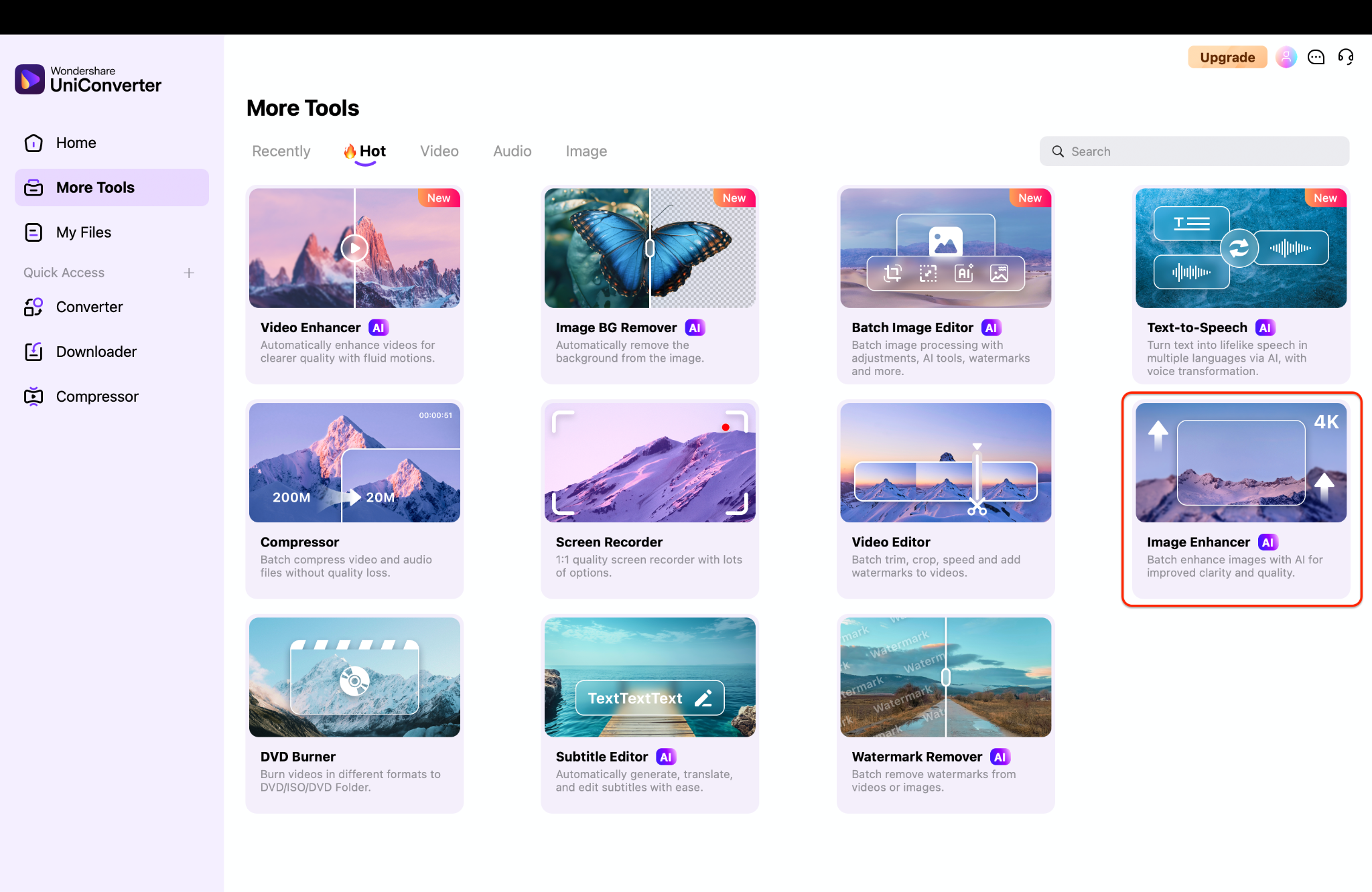
Task: Switch to the Image tab
Action: point(586,151)
